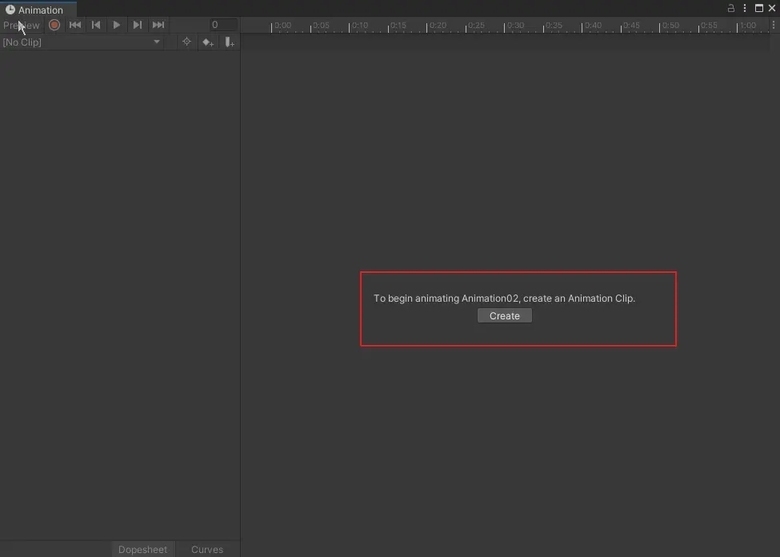
Task: Click the filter by selection icon
Action: 187,42
